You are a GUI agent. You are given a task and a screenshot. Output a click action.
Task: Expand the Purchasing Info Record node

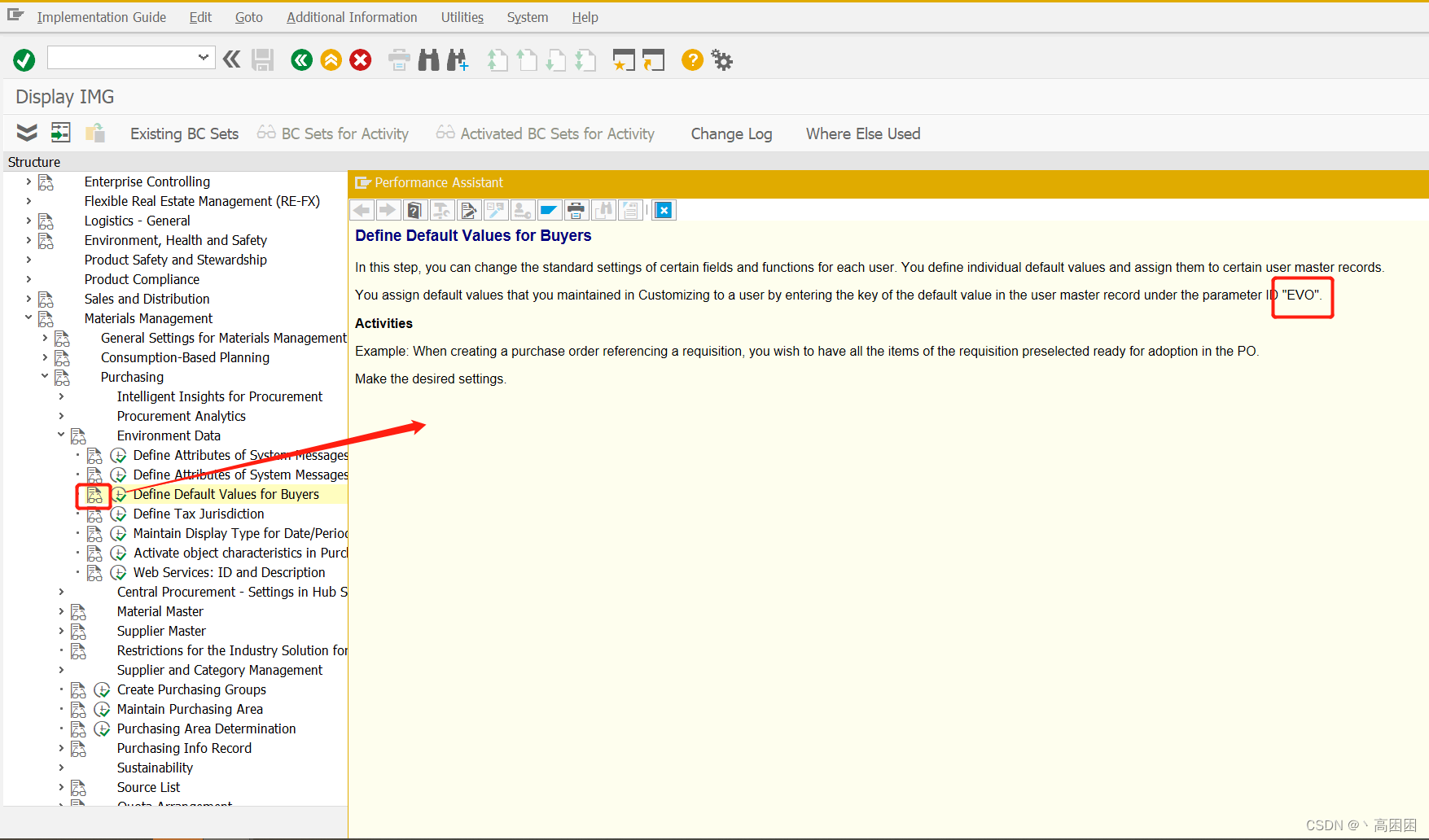click(61, 748)
